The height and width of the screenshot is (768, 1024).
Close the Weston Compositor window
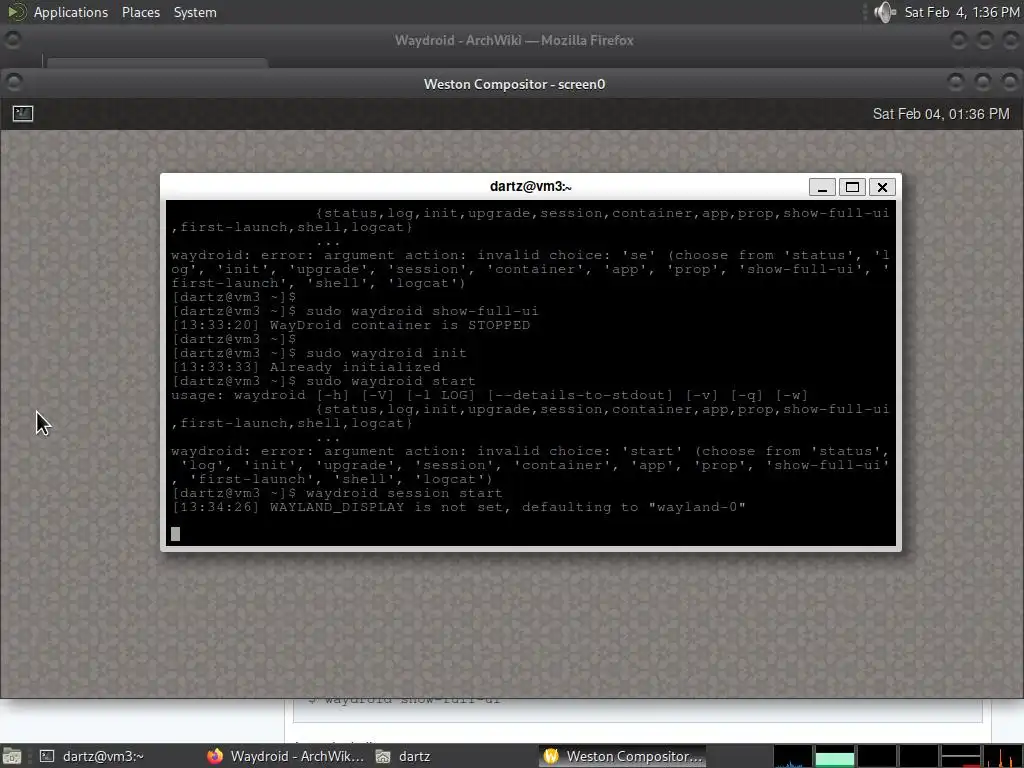coord(1010,82)
